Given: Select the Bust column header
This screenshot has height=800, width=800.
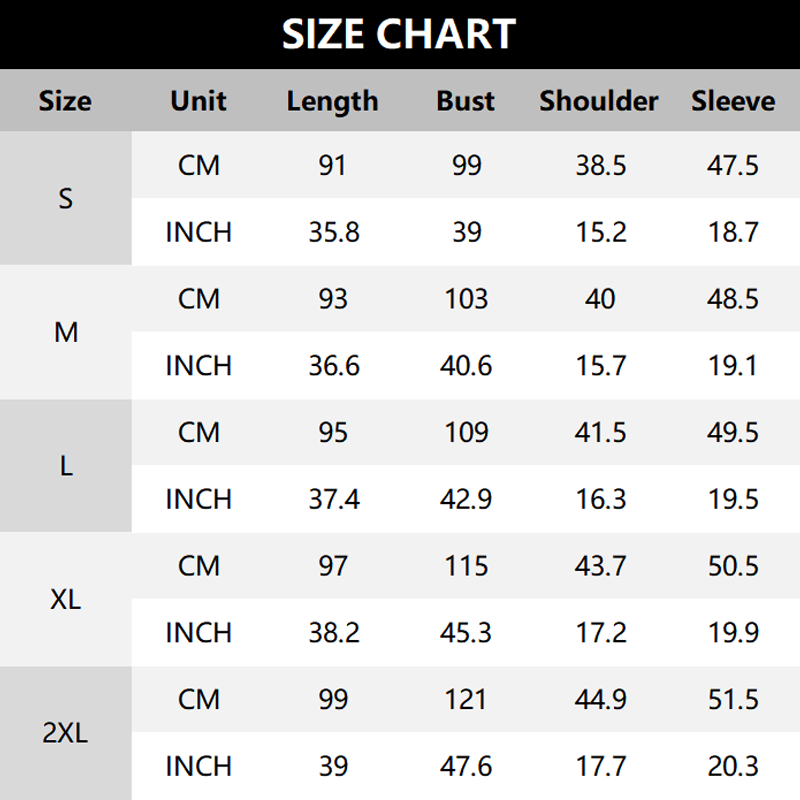Looking at the screenshot, I should pyautogui.click(x=466, y=101).
